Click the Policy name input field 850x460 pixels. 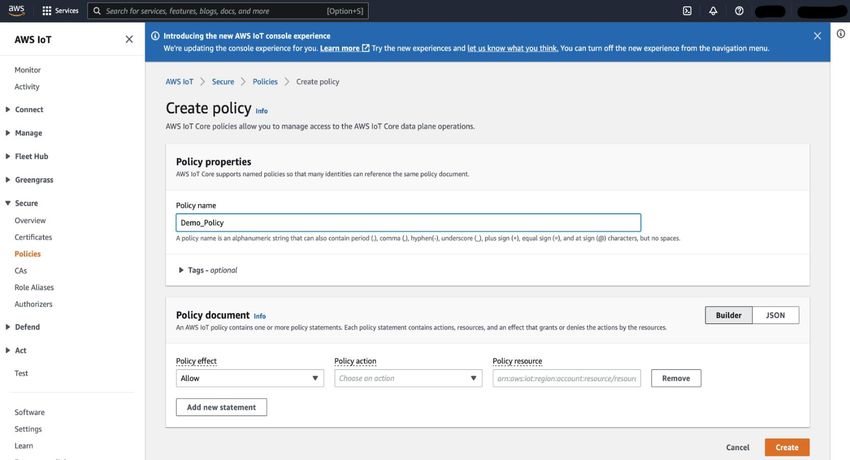(x=408, y=223)
